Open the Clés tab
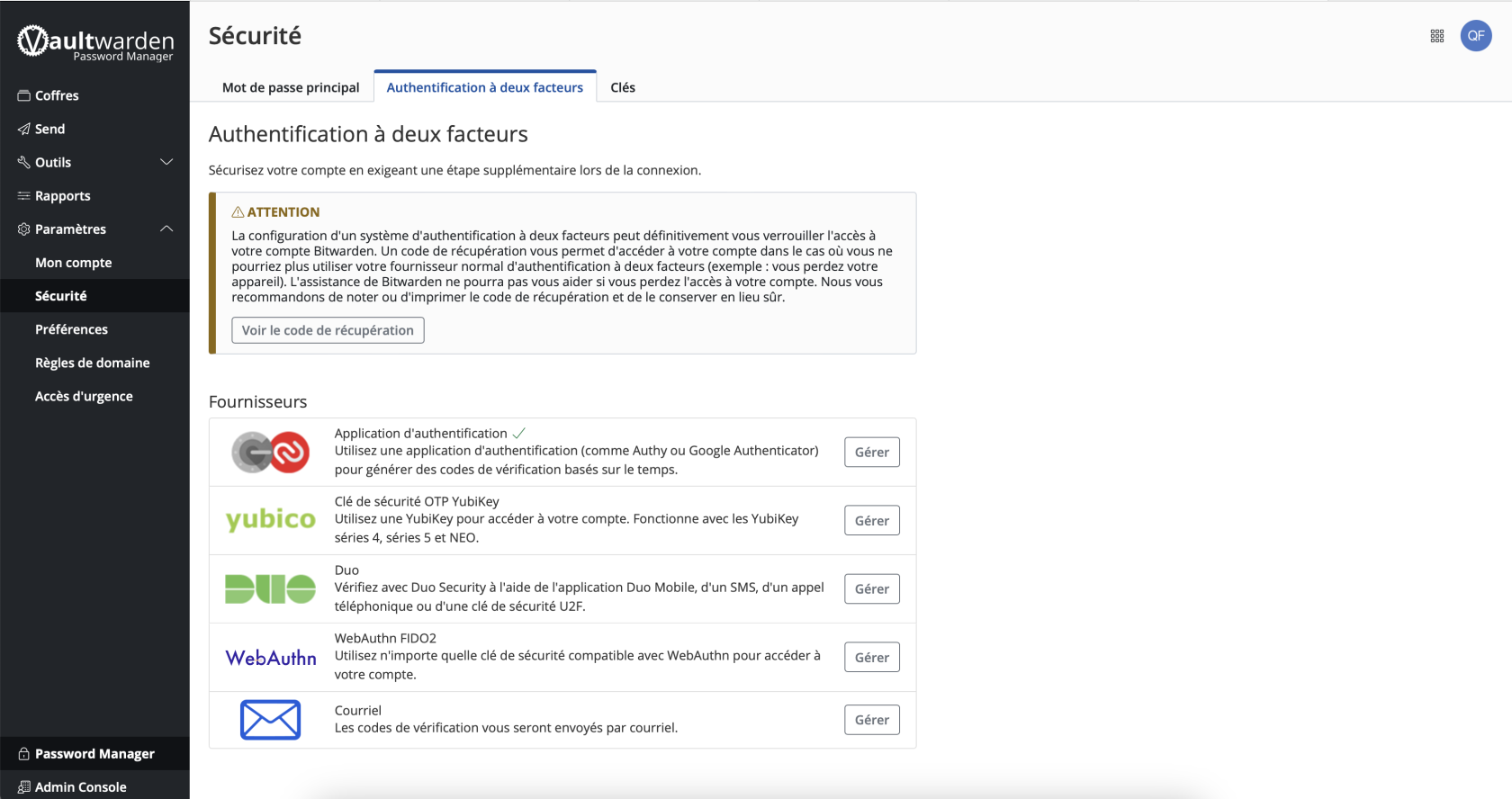This screenshot has height=799, width=1512. click(622, 87)
